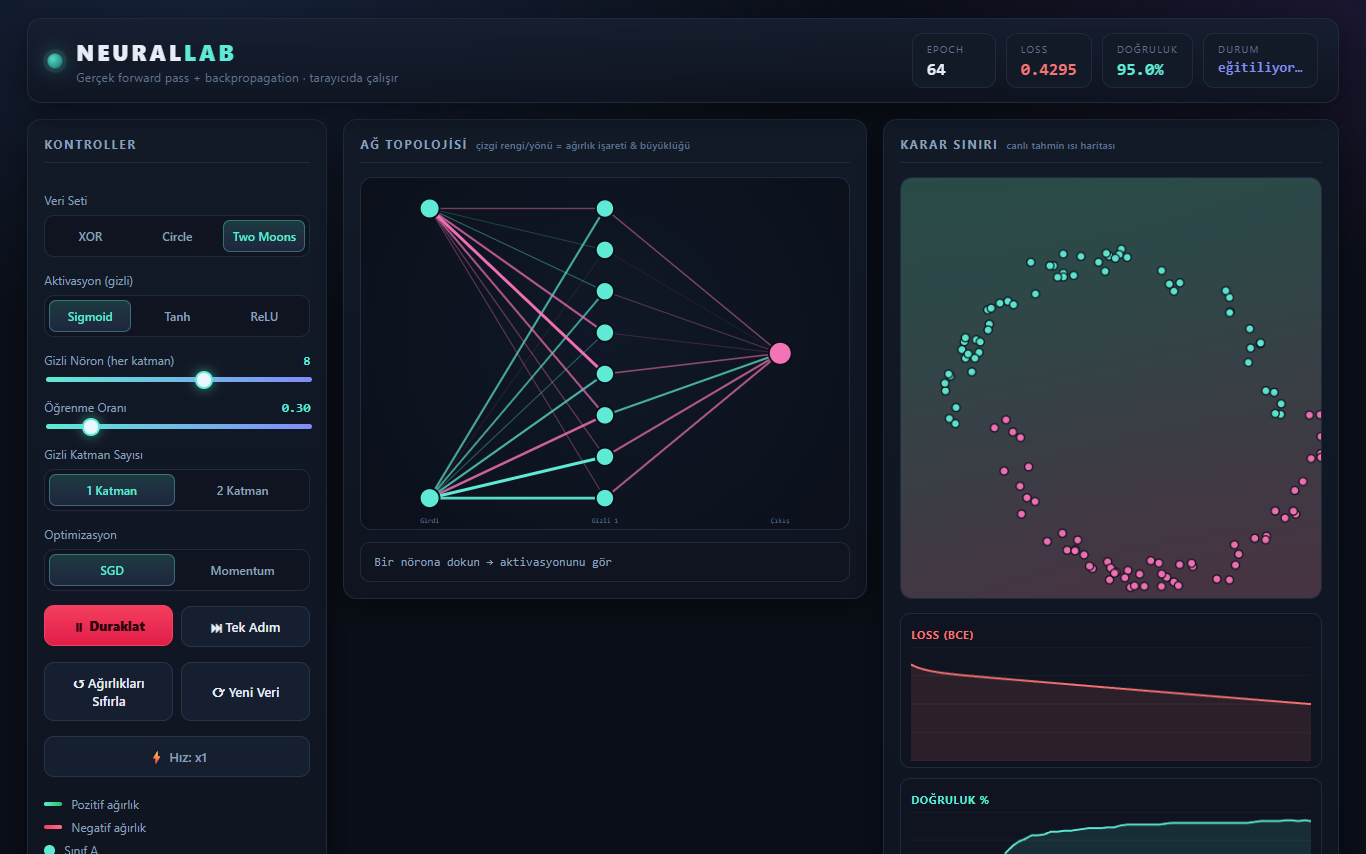Click the DOĞRULUK value 95.0%
Screen dimensions: 1366x854
click(x=1140, y=70)
